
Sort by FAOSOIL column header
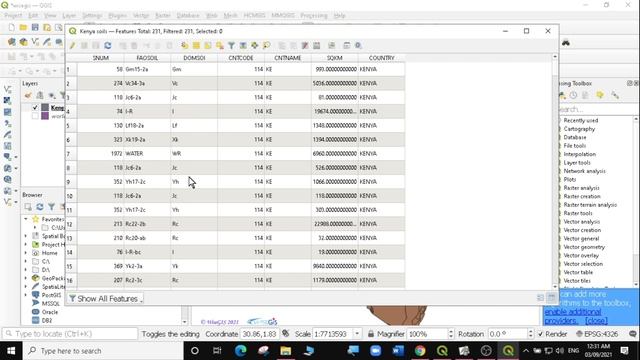(x=147, y=58)
